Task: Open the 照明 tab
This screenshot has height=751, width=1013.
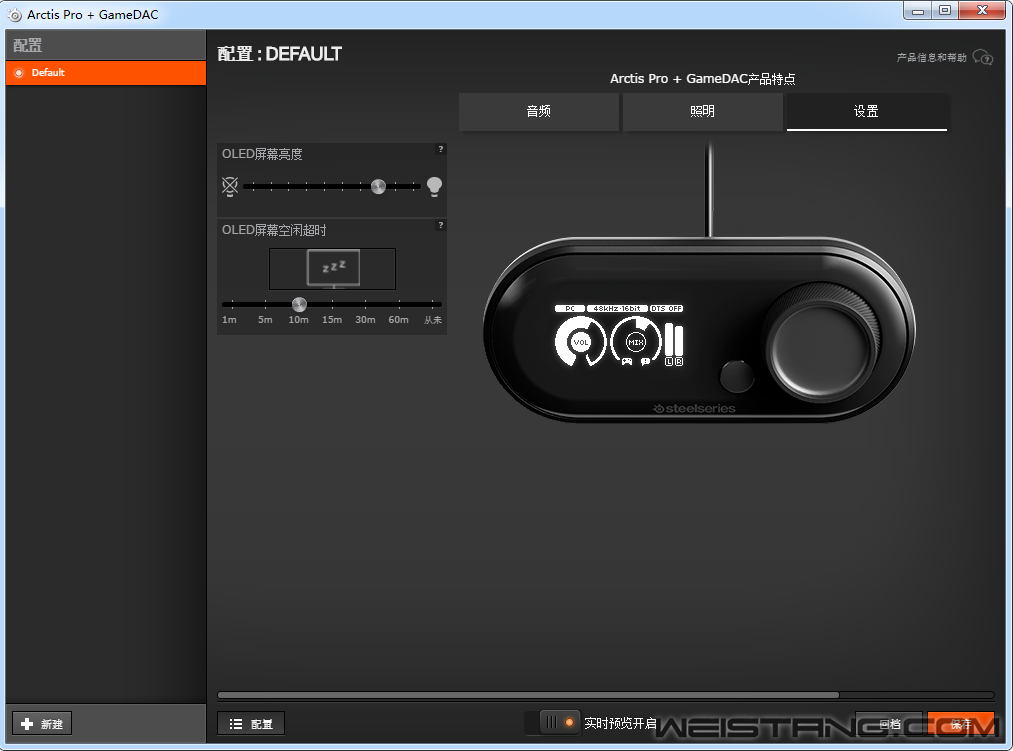Action: pyautogui.click(x=702, y=112)
